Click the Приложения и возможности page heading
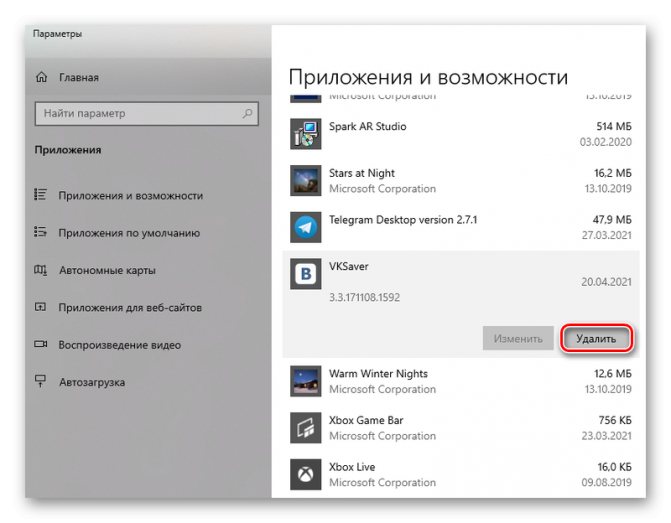The height and width of the screenshot is (523, 671). [428, 77]
